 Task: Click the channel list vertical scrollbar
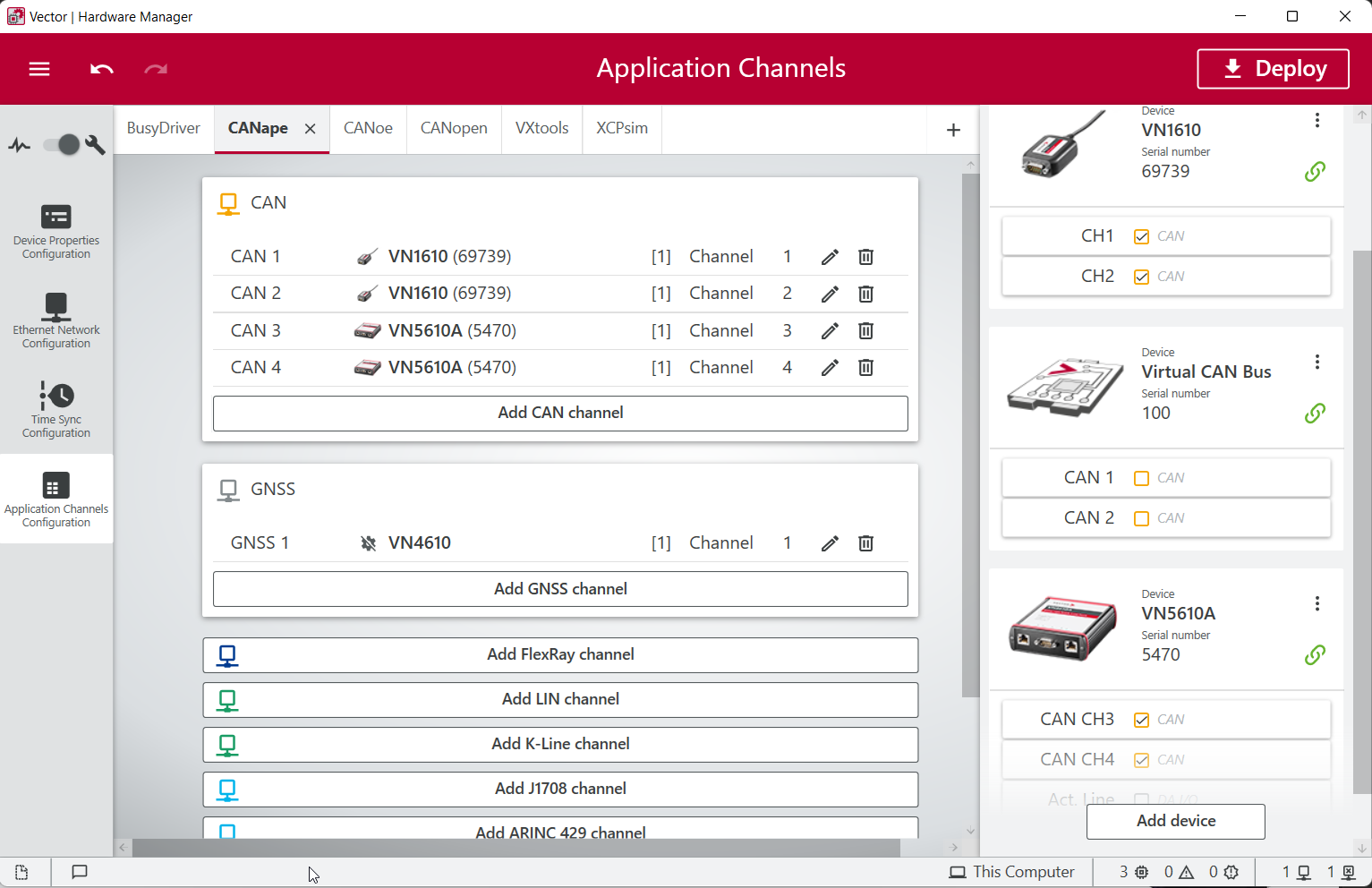[x=970, y=435]
